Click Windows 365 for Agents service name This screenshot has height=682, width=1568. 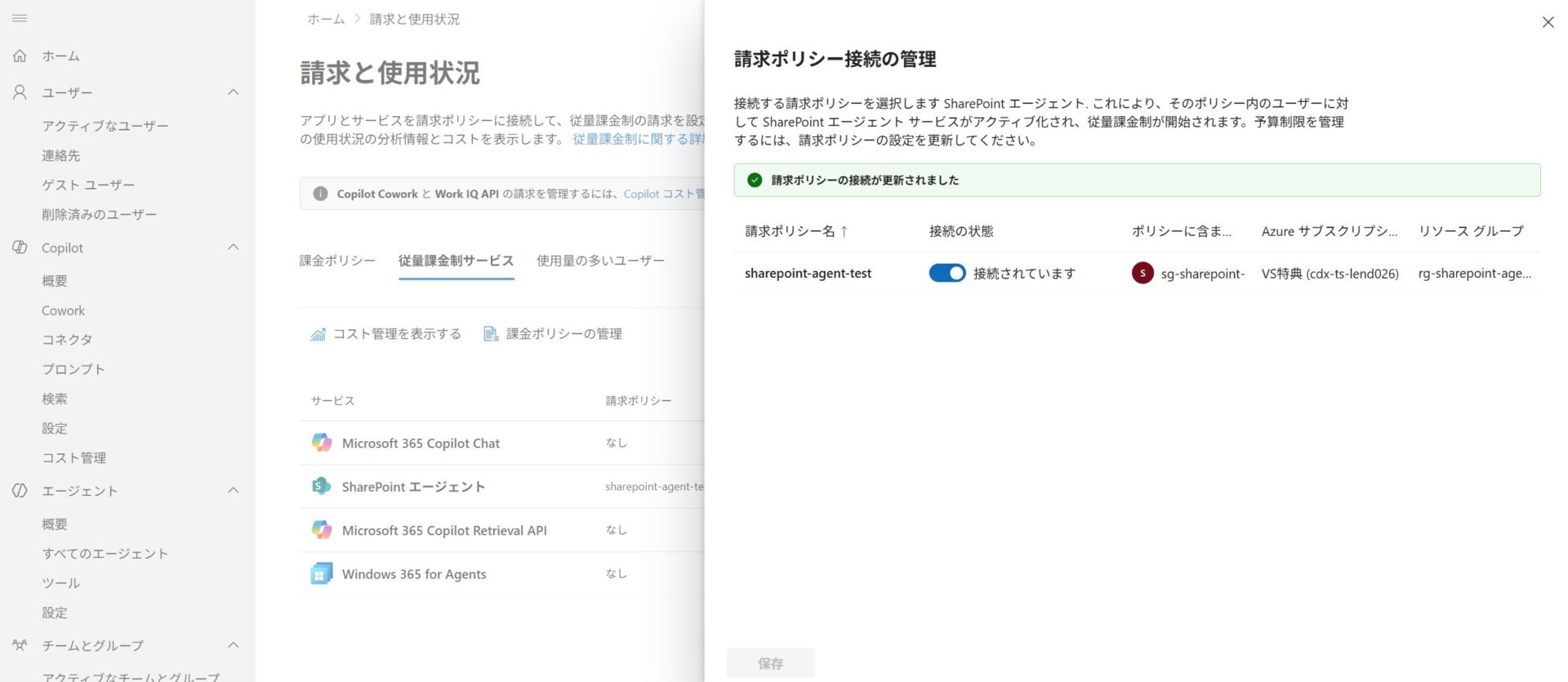(x=414, y=574)
